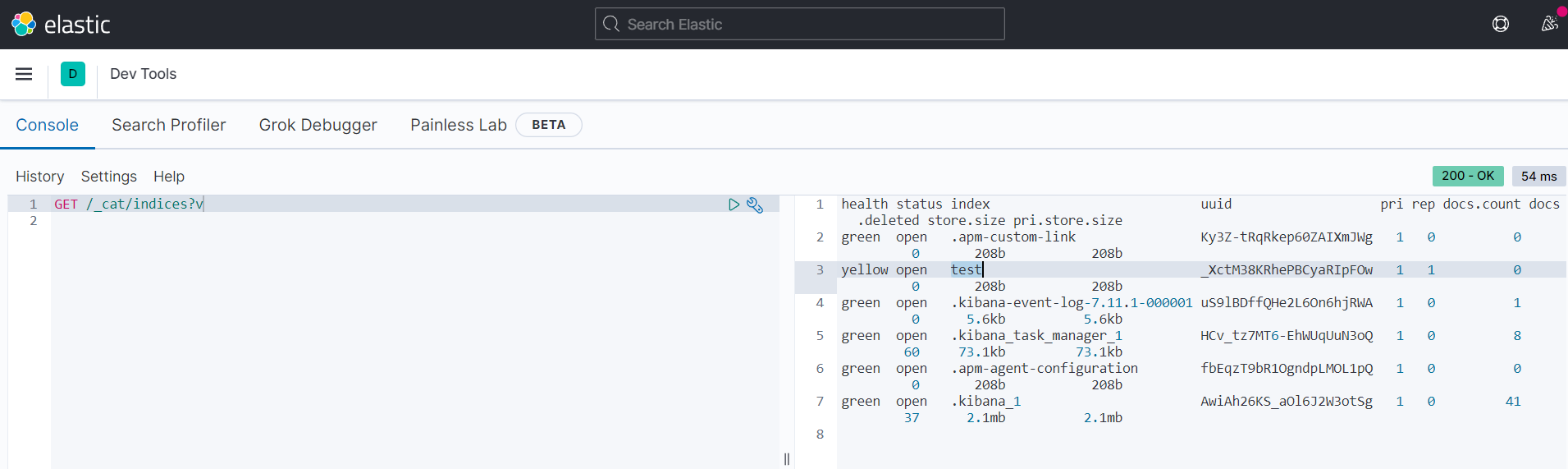Run the request with the play icon

(734, 205)
